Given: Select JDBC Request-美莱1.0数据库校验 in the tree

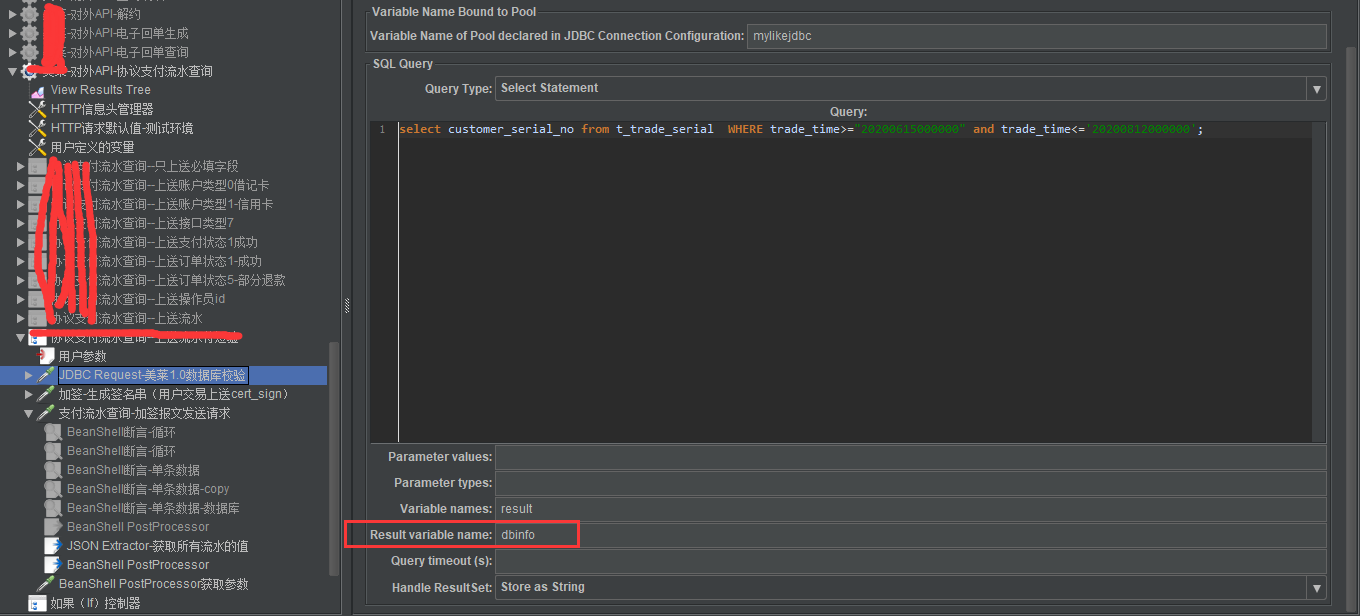Looking at the screenshot, I should pyautogui.click(x=152, y=375).
